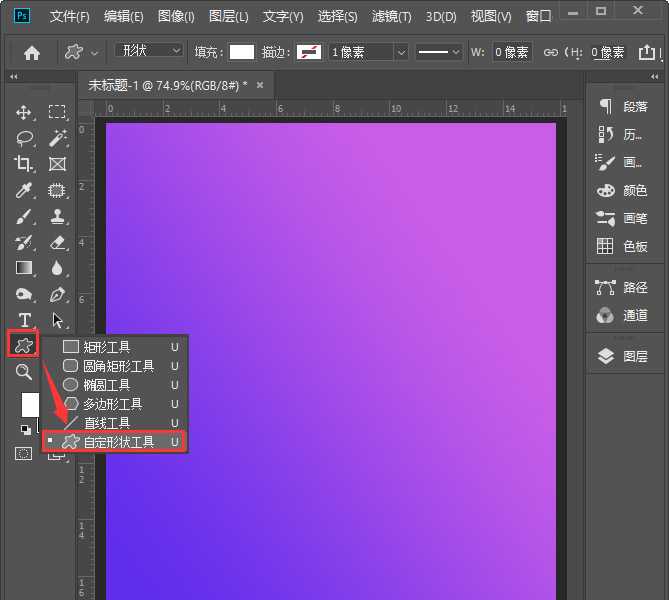This screenshot has width=669, height=600.
Task: Select the Move tool
Action: coord(24,112)
